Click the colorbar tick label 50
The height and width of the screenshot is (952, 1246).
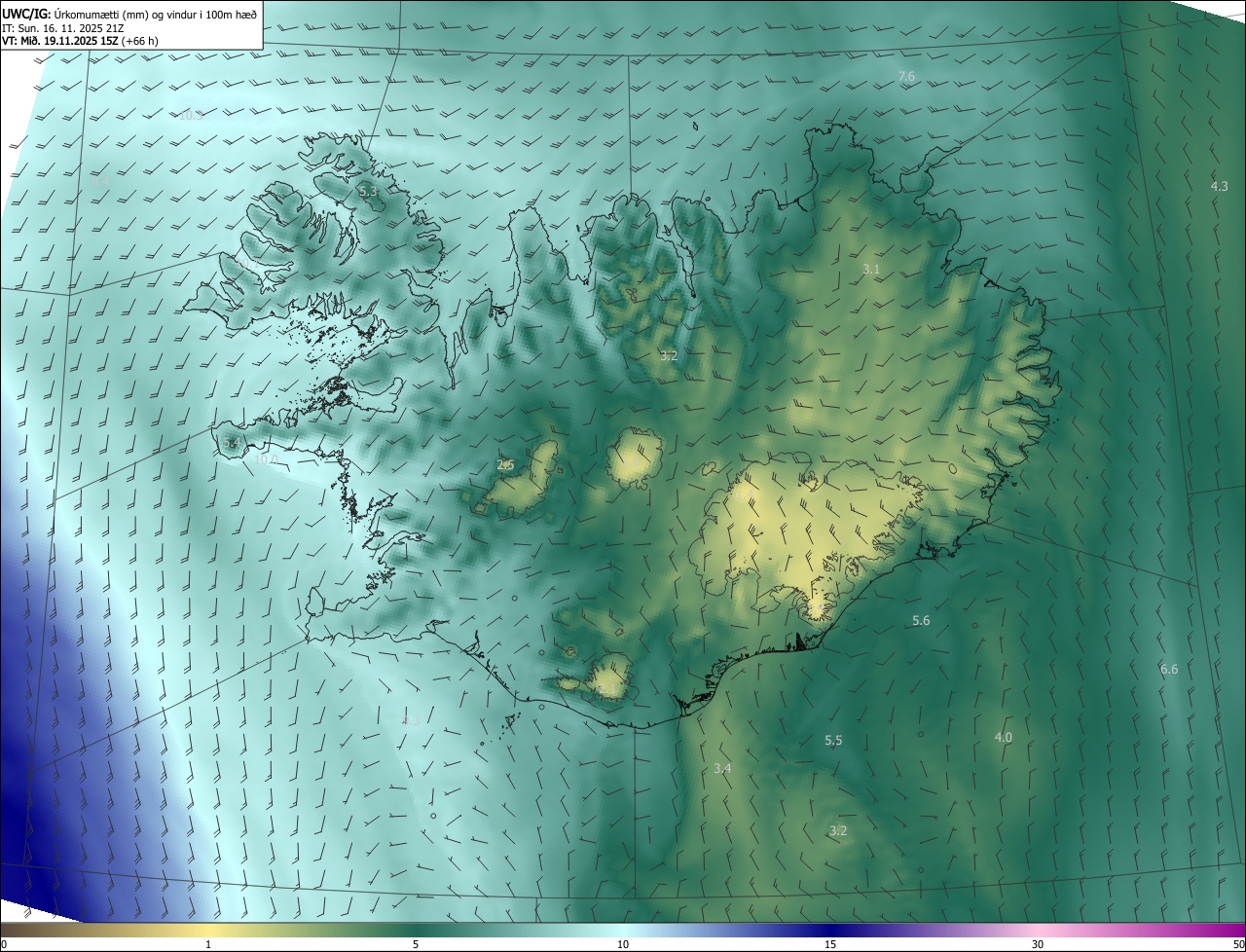pos(1238,944)
